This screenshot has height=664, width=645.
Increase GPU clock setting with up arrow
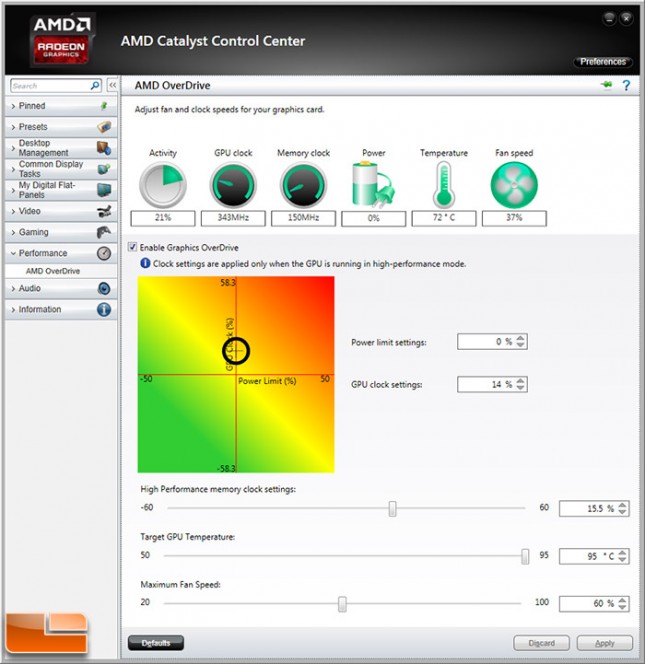(x=520, y=381)
